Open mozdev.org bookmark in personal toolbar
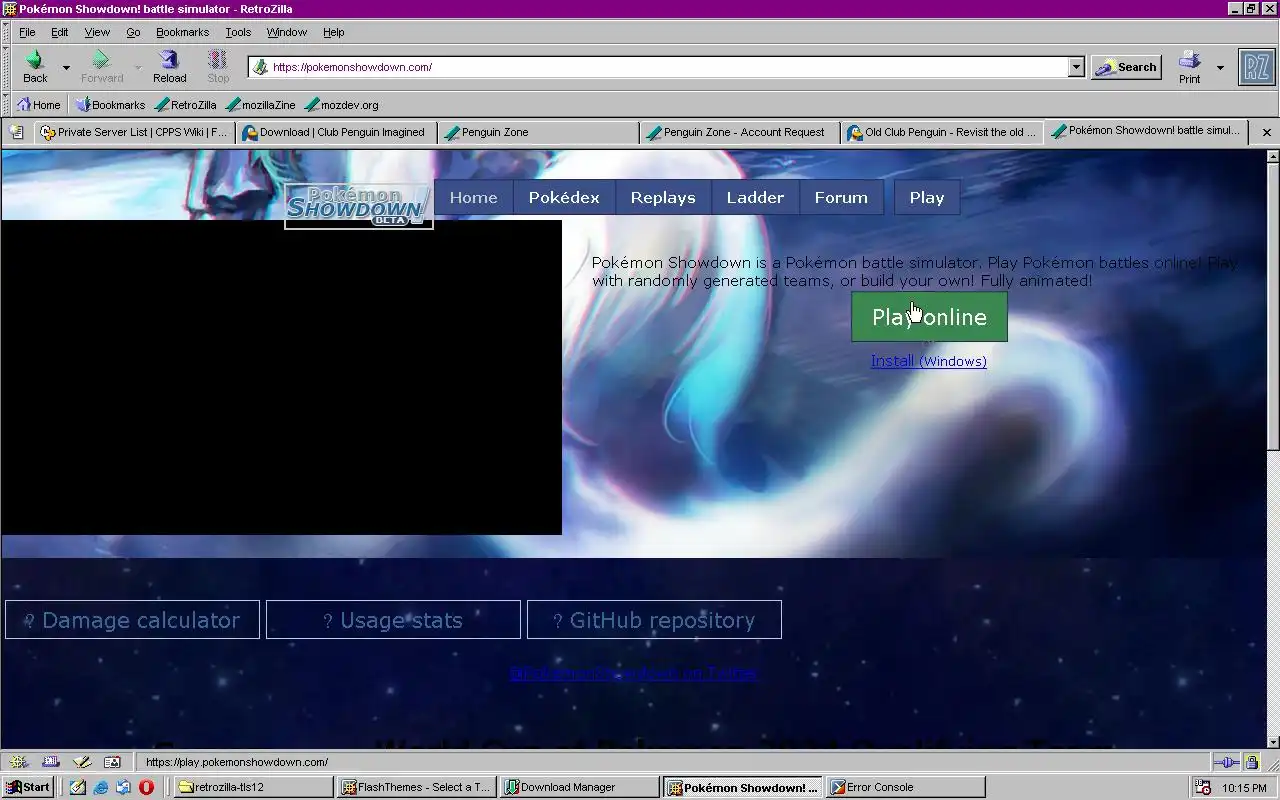Viewport: 1280px width, 800px height. pos(341,104)
